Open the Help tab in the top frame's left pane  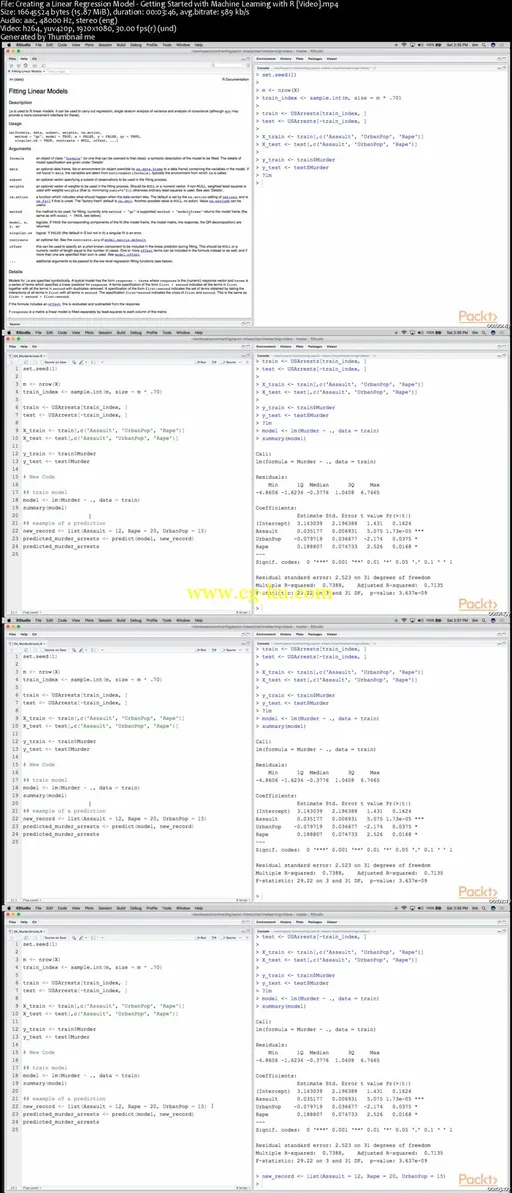coord(23,58)
